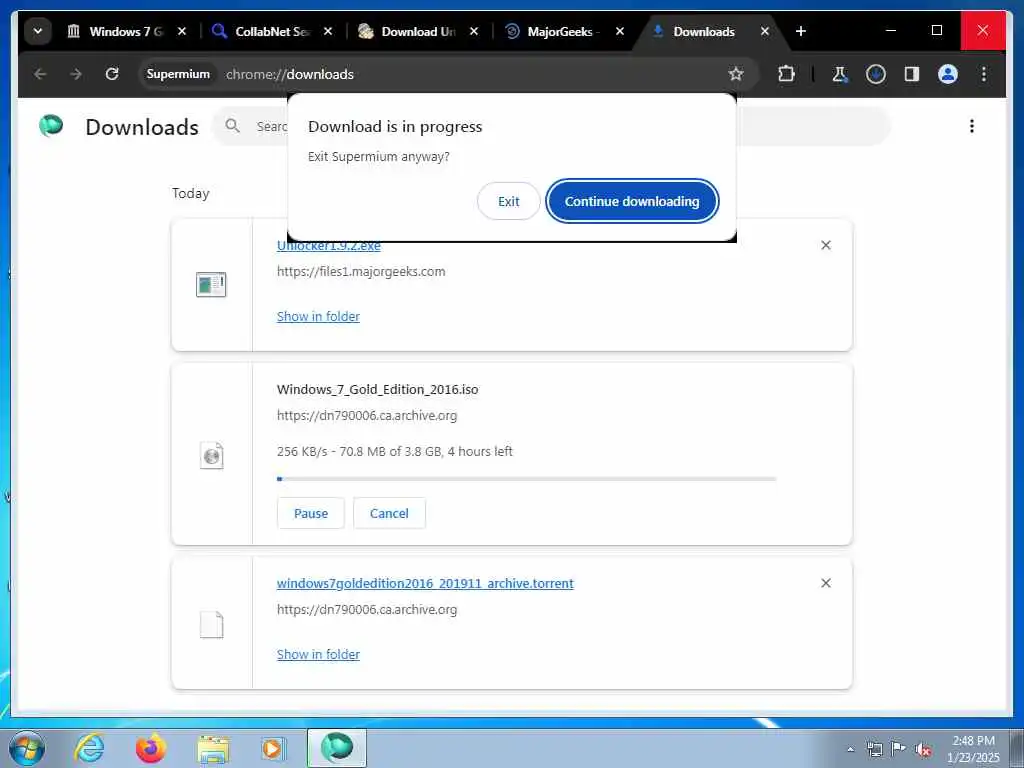1024x768 pixels.
Task: Minimize the Supermium window
Action: point(891,31)
